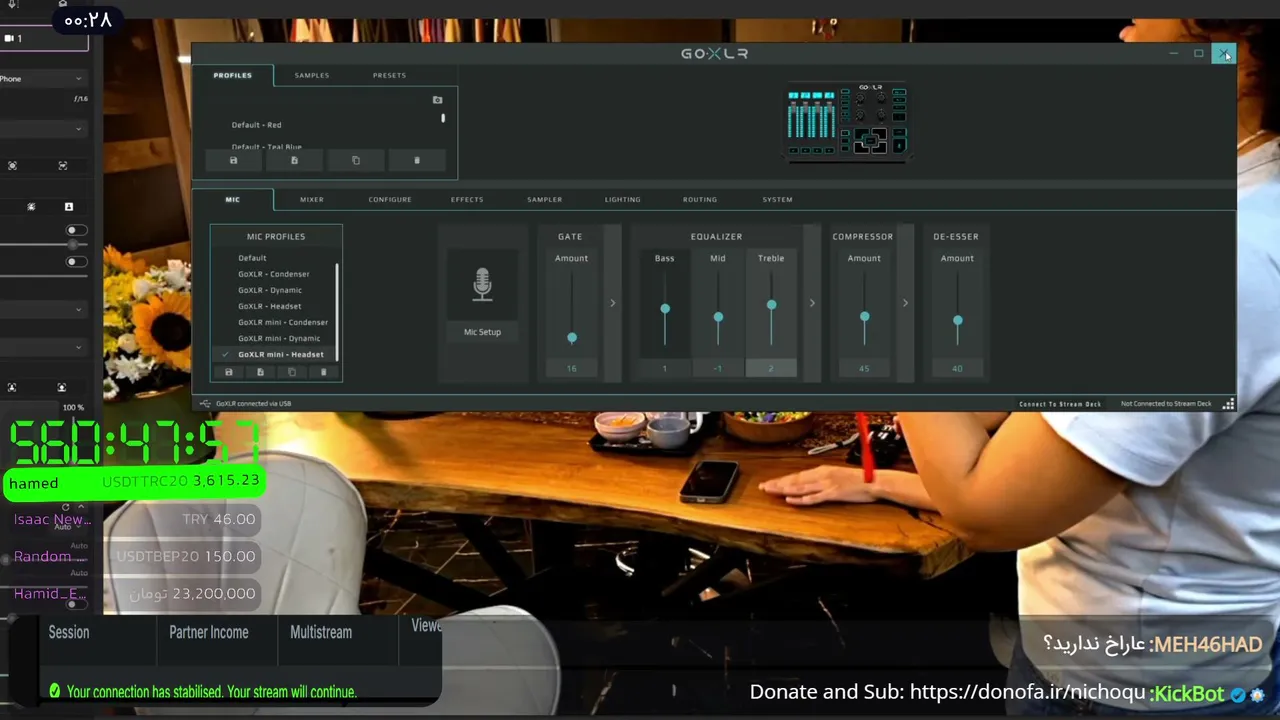This screenshot has height=720, width=1280.
Task: Expand the Compressor advanced settings arrow
Action: point(905,303)
